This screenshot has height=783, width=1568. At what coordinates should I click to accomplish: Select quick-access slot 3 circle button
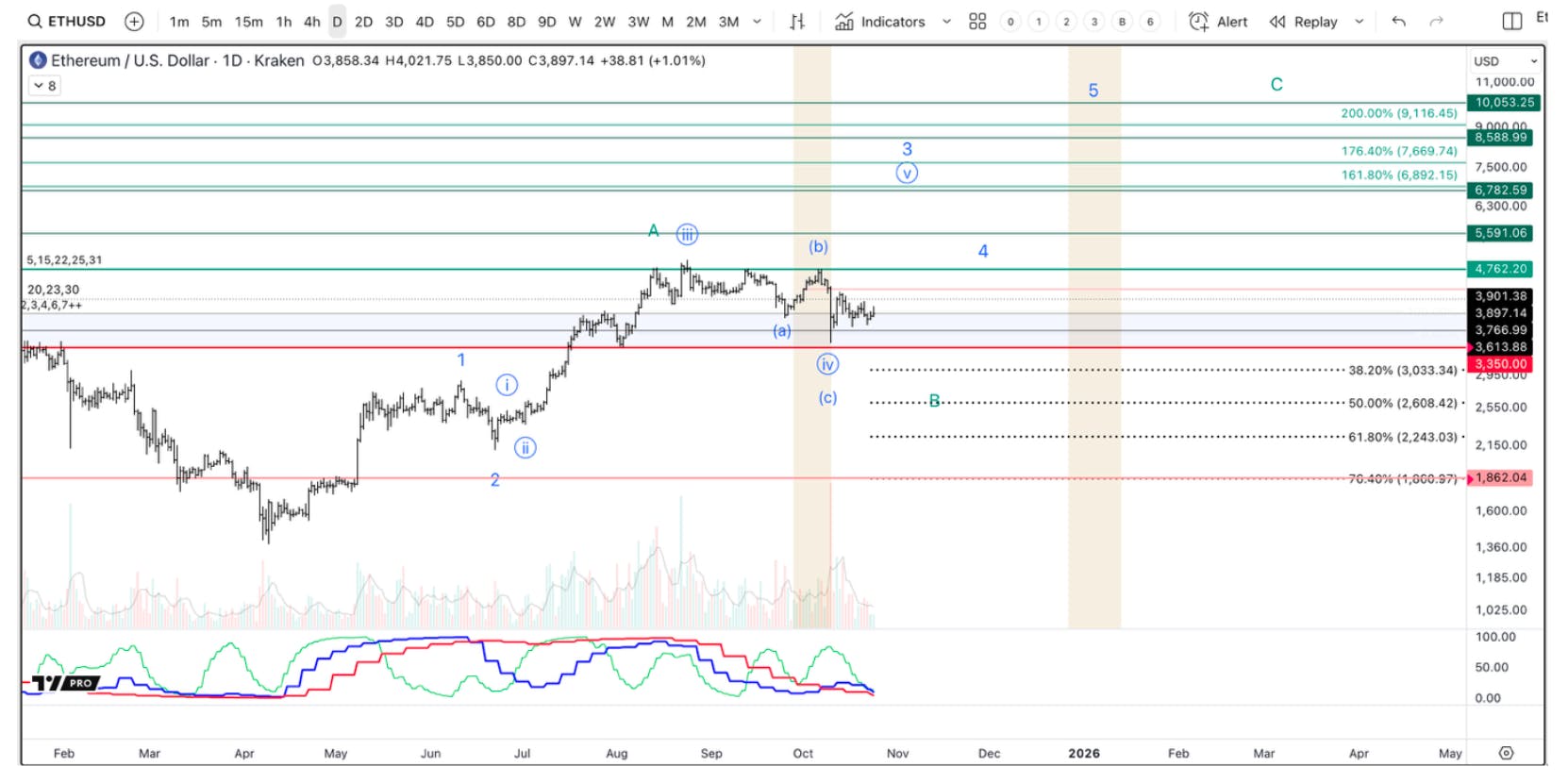click(1093, 21)
